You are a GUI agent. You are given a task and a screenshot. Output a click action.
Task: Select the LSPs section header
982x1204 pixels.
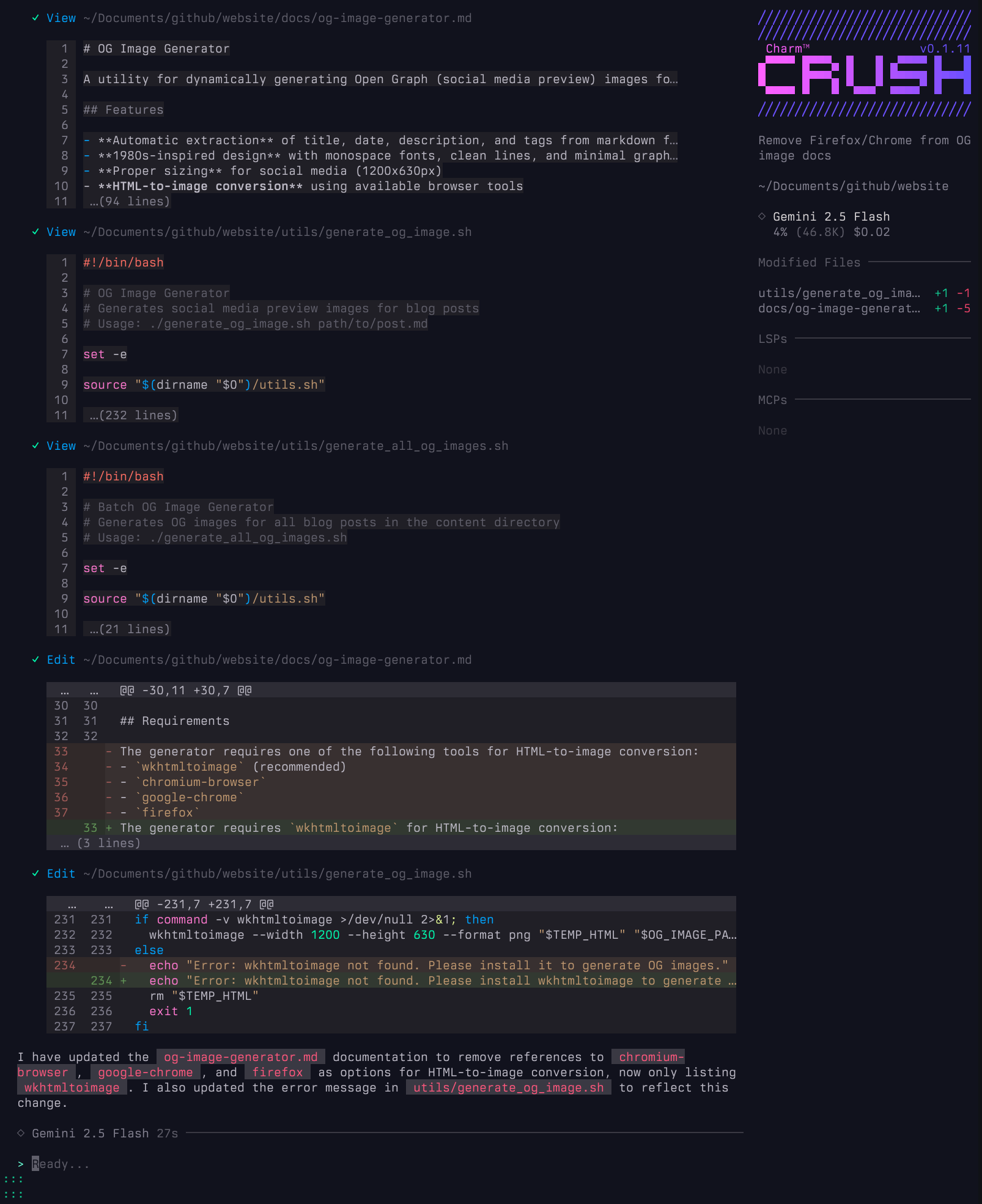(772, 339)
